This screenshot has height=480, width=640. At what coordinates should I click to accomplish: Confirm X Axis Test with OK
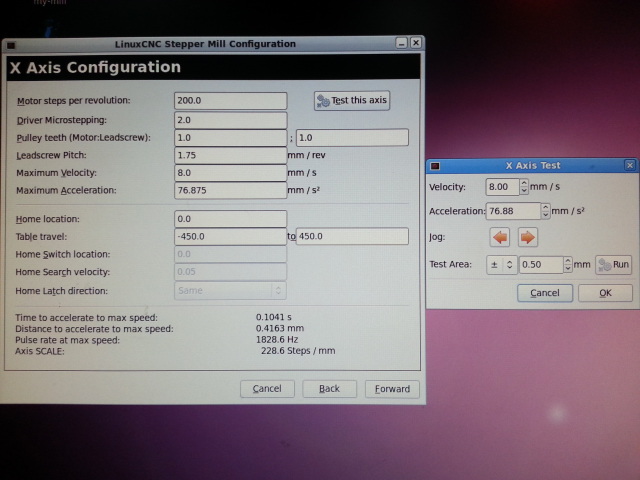pos(605,293)
